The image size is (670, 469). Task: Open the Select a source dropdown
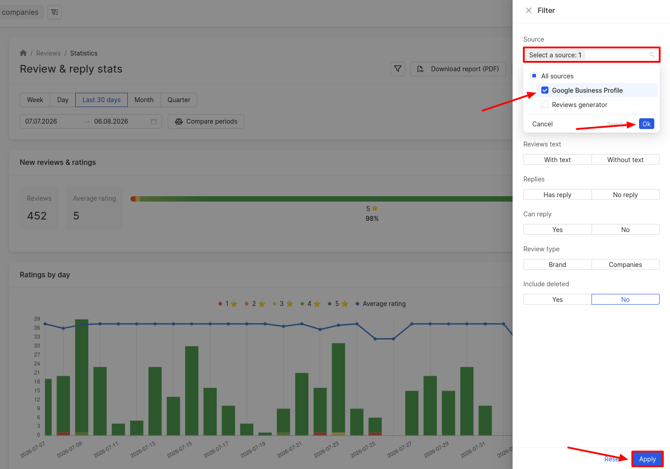click(591, 55)
